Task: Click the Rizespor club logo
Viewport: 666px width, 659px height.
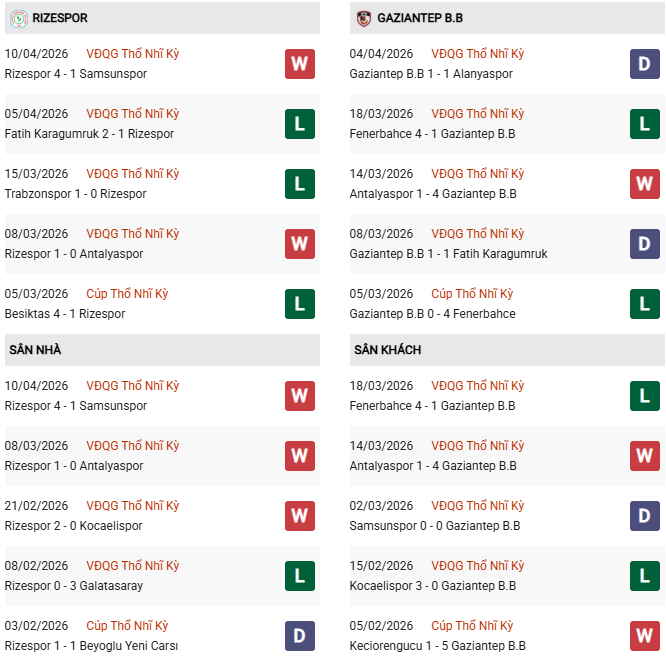Action: [18, 18]
